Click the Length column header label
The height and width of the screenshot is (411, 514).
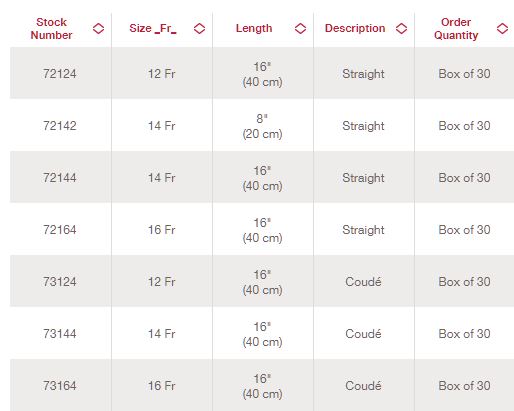coord(254,28)
